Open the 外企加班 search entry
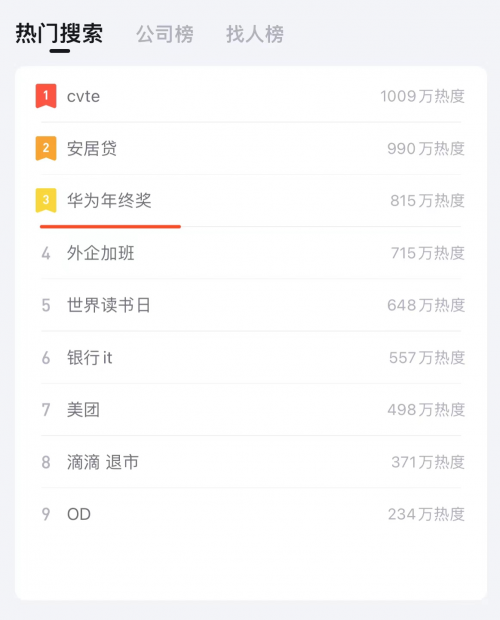 (251, 253)
